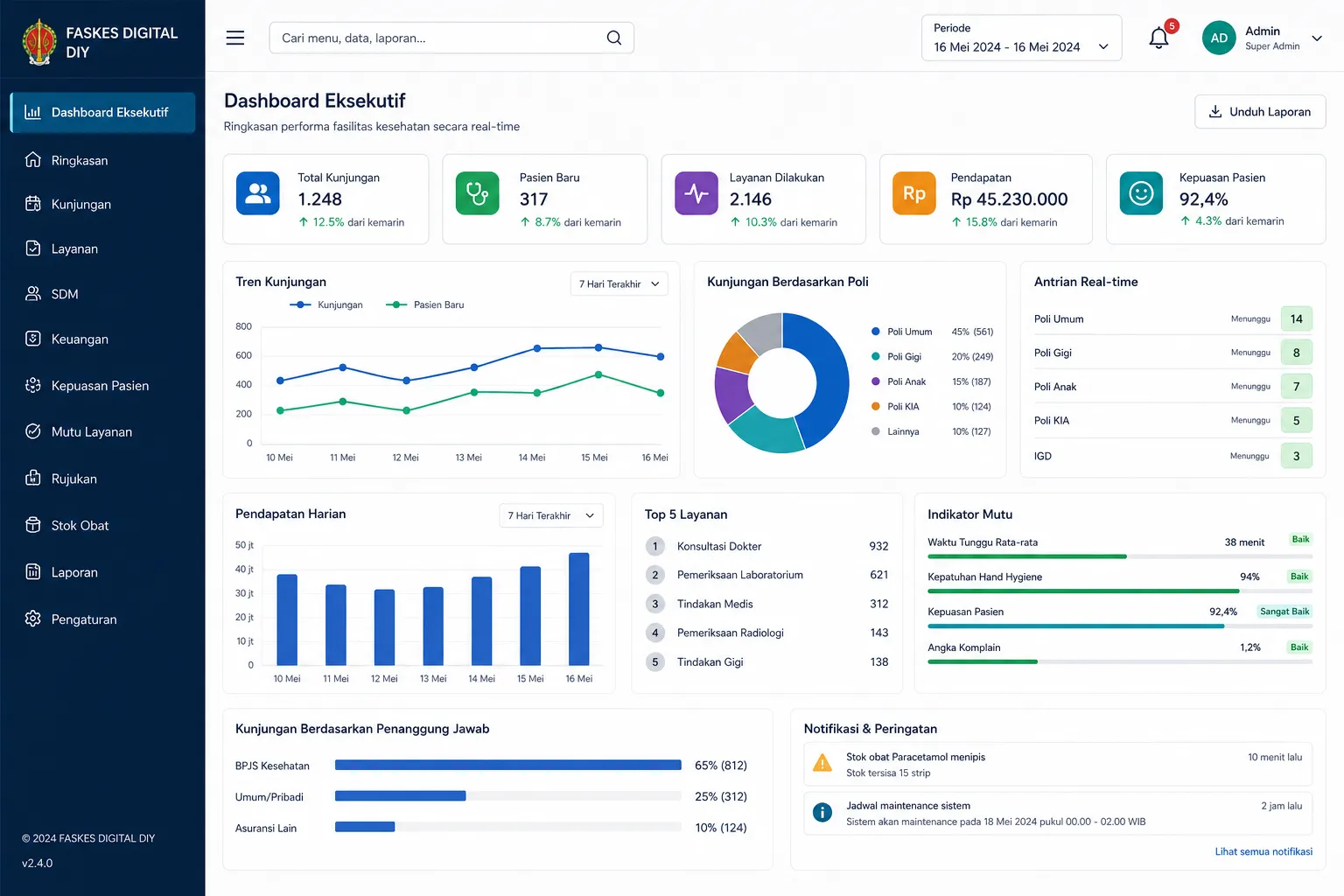This screenshot has height=896, width=1344.
Task: Click Poli Umum queue count 14
Action: 1296,319
